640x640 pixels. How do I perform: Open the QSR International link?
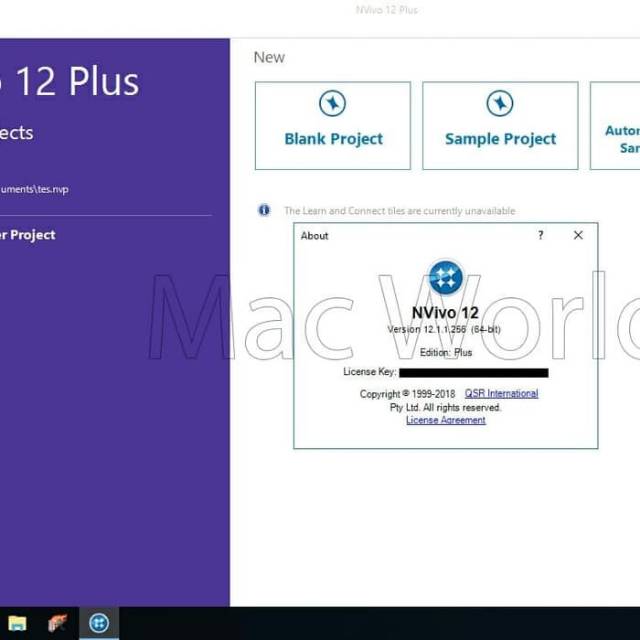[501, 394]
